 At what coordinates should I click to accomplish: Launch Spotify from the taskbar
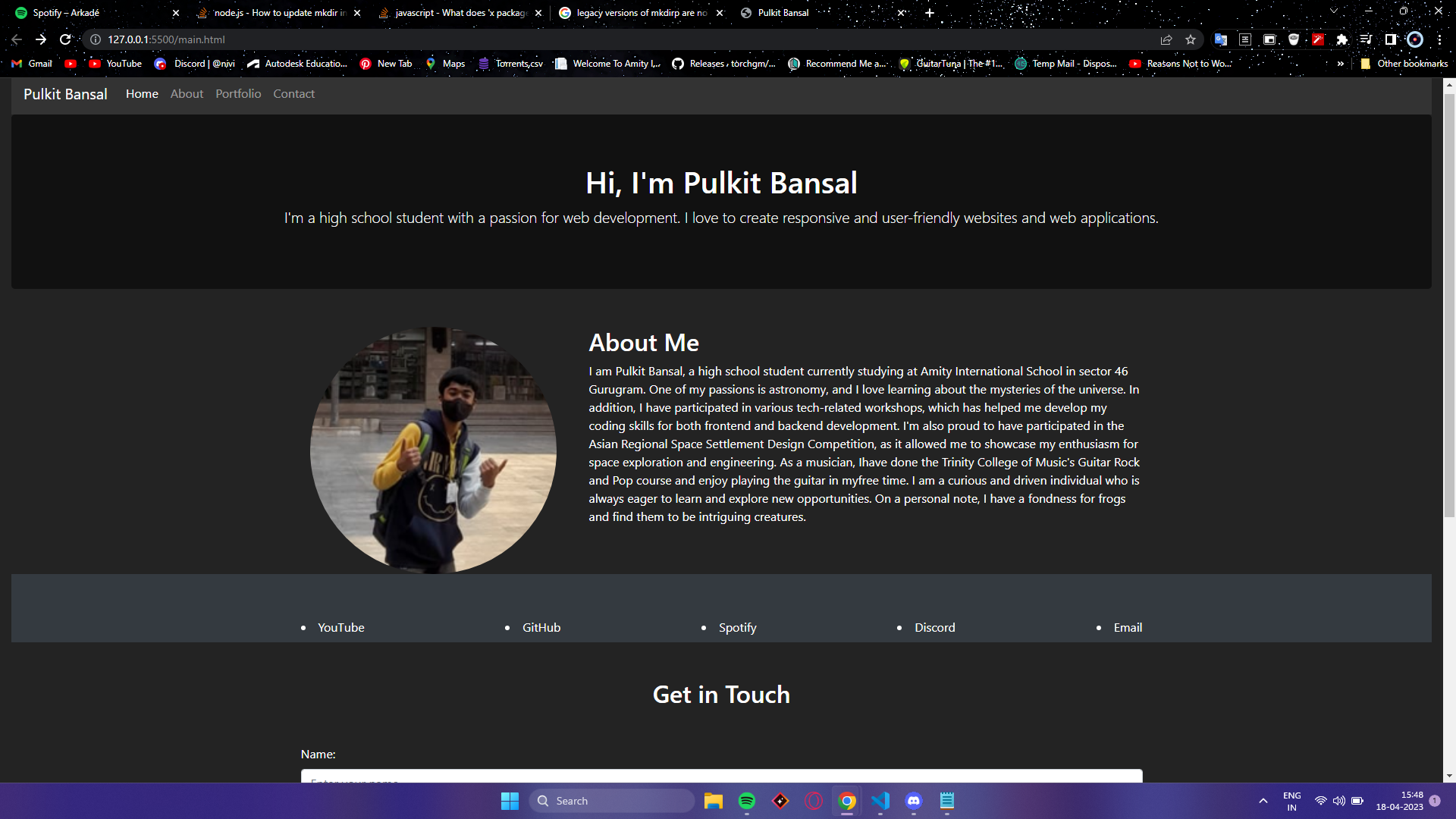tap(747, 801)
